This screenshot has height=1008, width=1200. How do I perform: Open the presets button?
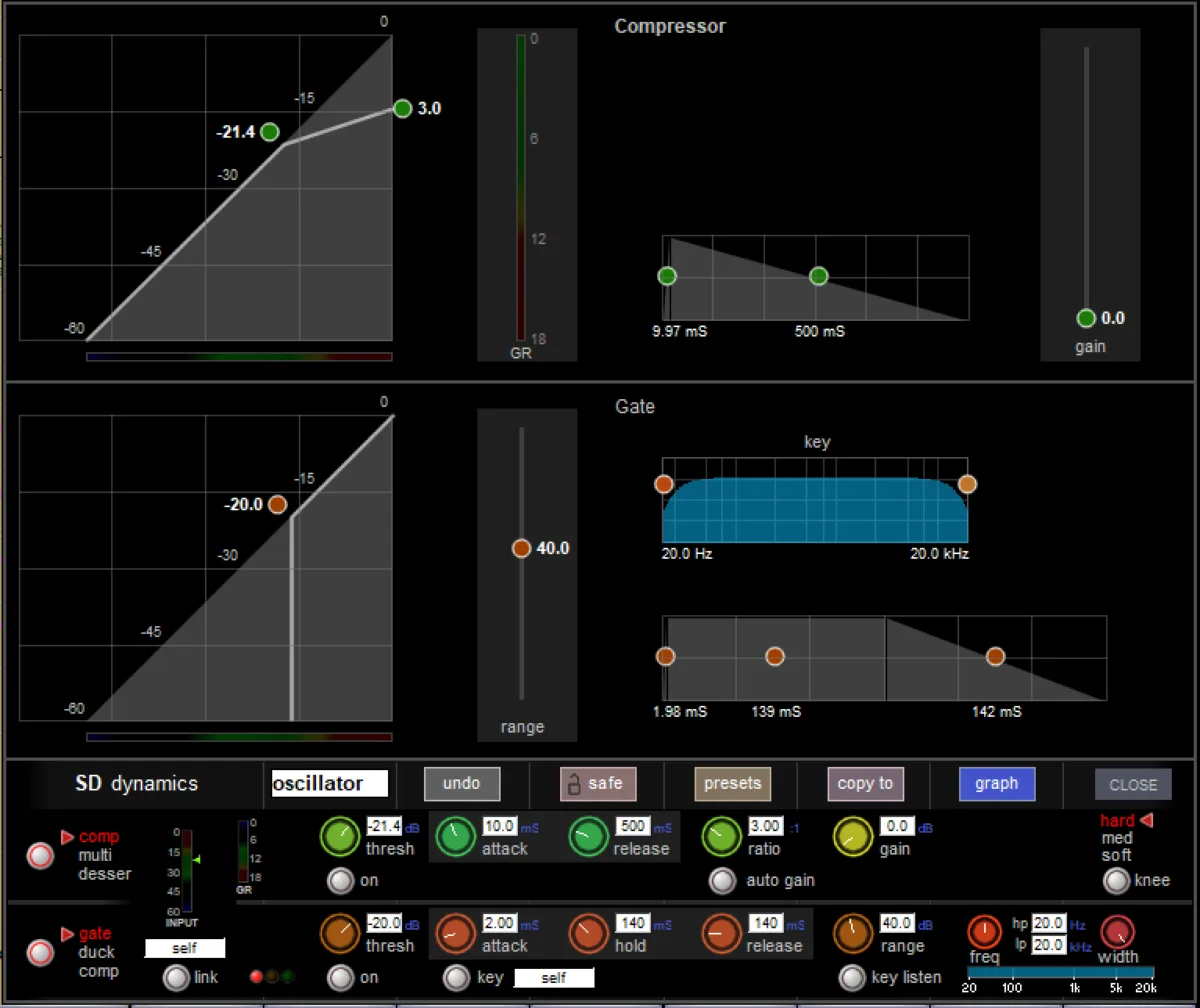[x=733, y=784]
